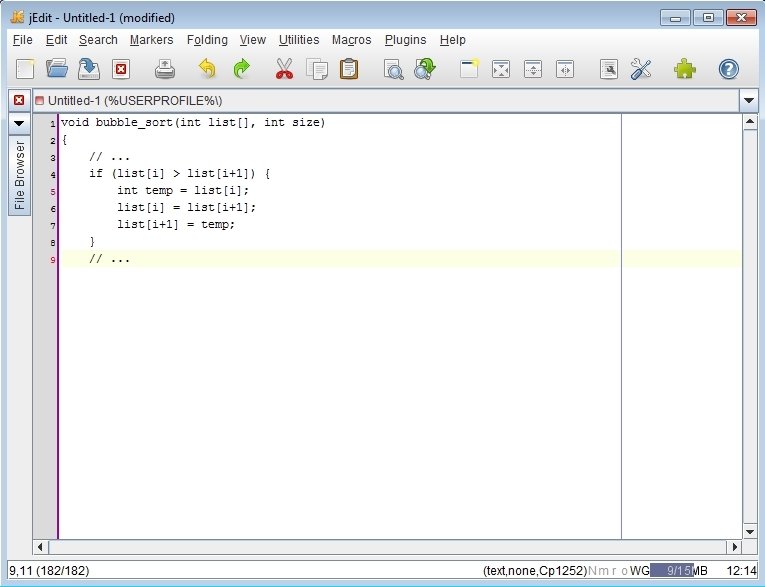
Task: Split view vertically icon
Action: click(564, 69)
